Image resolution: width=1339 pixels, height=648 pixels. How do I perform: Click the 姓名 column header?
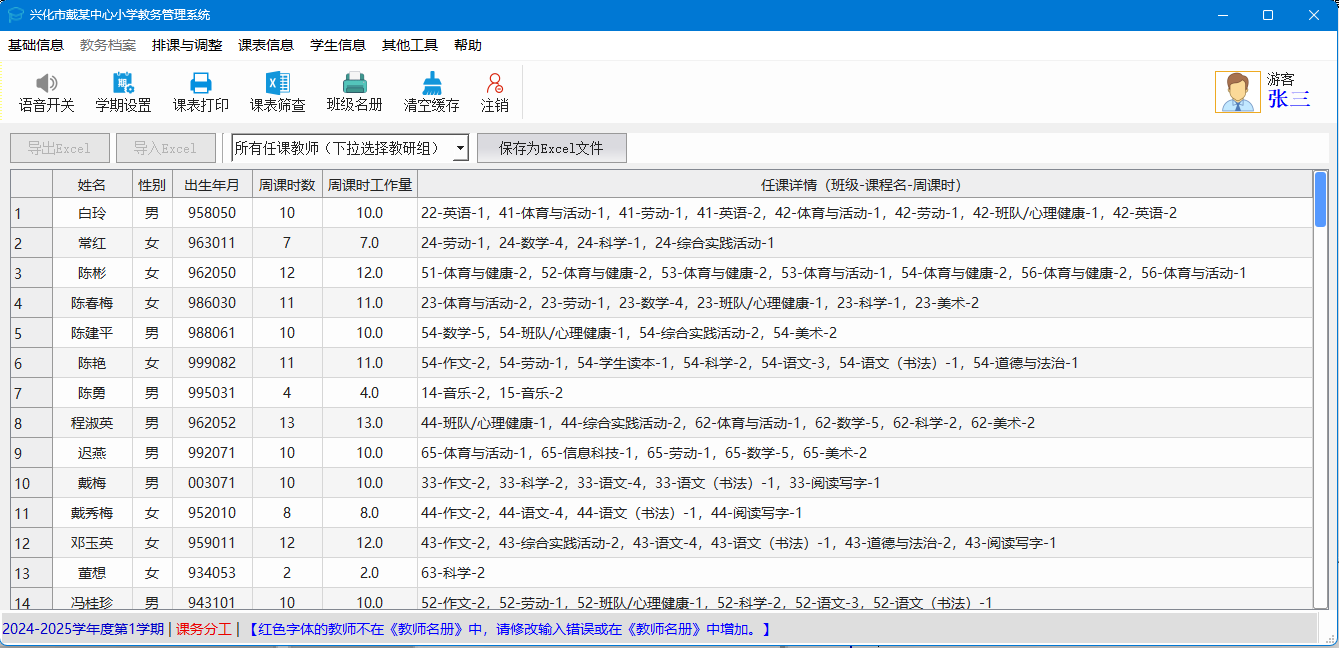pyautogui.click(x=92, y=185)
